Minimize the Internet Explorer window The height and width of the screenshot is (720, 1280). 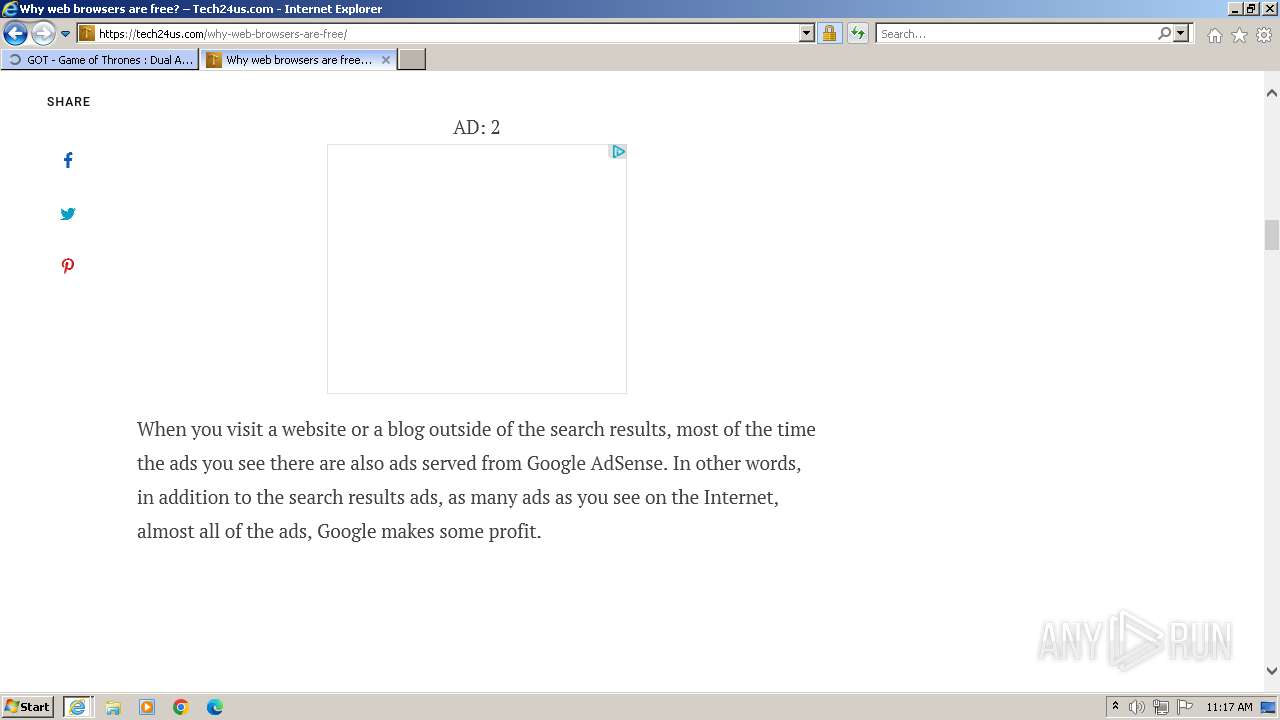click(1234, 9)
